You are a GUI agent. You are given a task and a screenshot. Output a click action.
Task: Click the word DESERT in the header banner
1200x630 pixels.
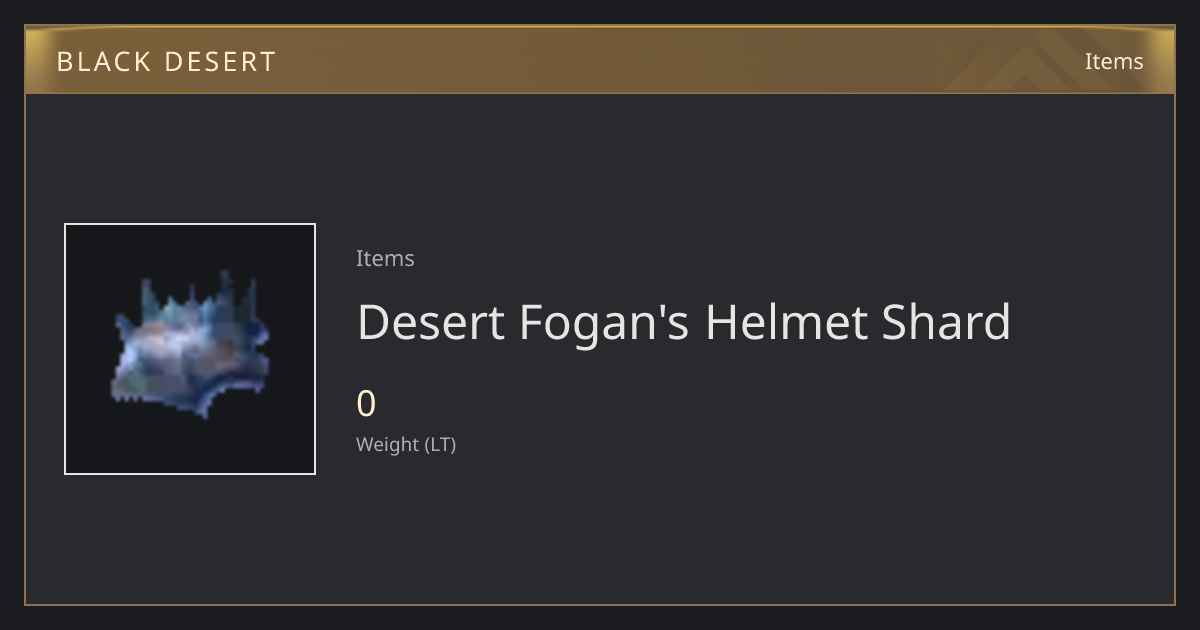tap(220, 62)
